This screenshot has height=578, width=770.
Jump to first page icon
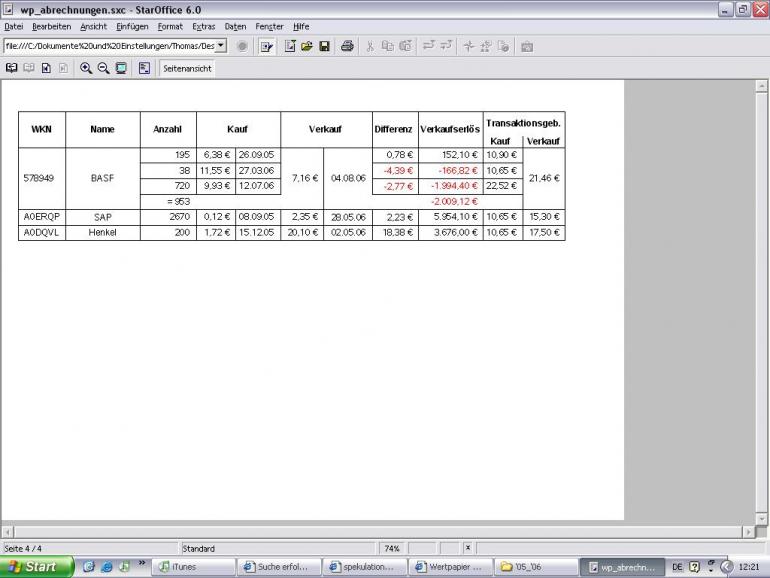click(x=46, y=68)
